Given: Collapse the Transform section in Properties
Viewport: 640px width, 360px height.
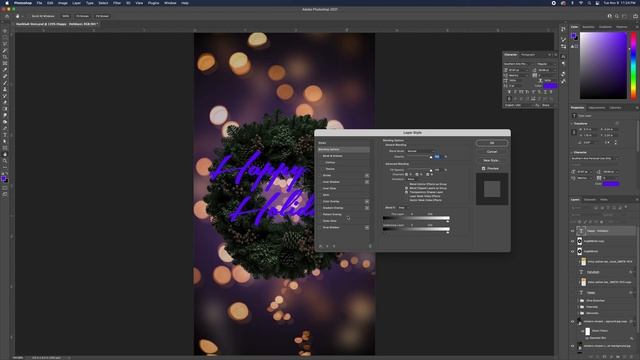Looking at the screenshot, I should pyautogui.click(x=572, y=124).
